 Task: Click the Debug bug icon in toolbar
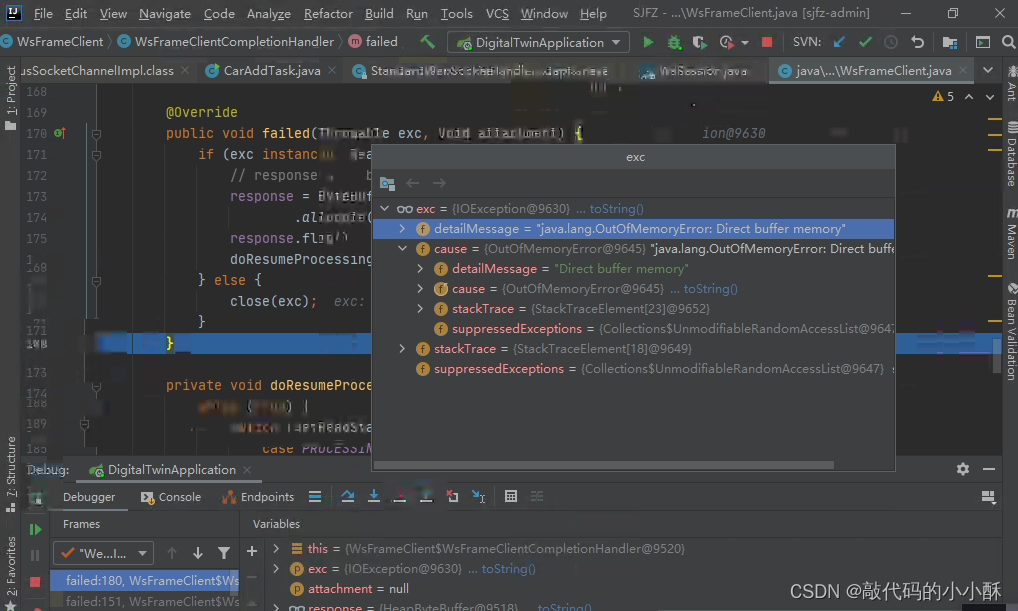pos(674,42)
